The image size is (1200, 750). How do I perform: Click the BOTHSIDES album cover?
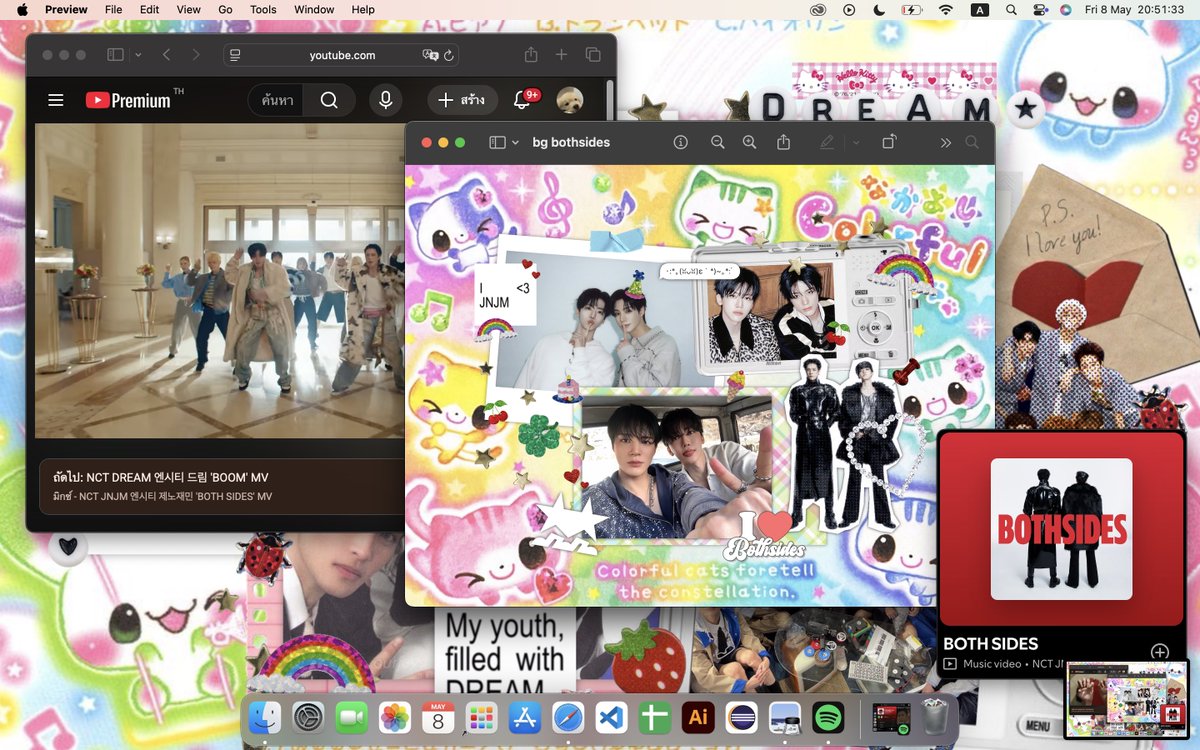pyautogui.click(x=1061, y=529)
